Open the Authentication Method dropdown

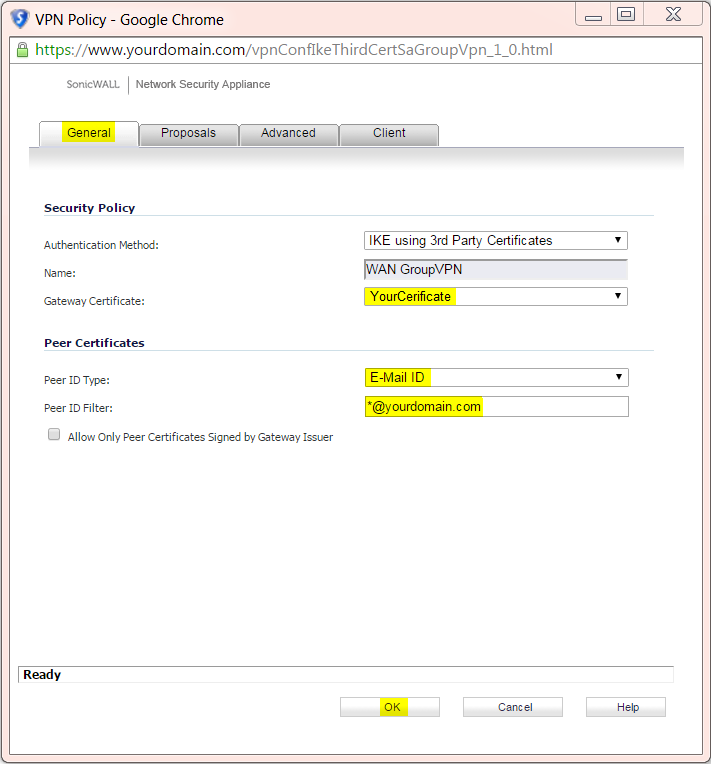(x=496, y=241)
